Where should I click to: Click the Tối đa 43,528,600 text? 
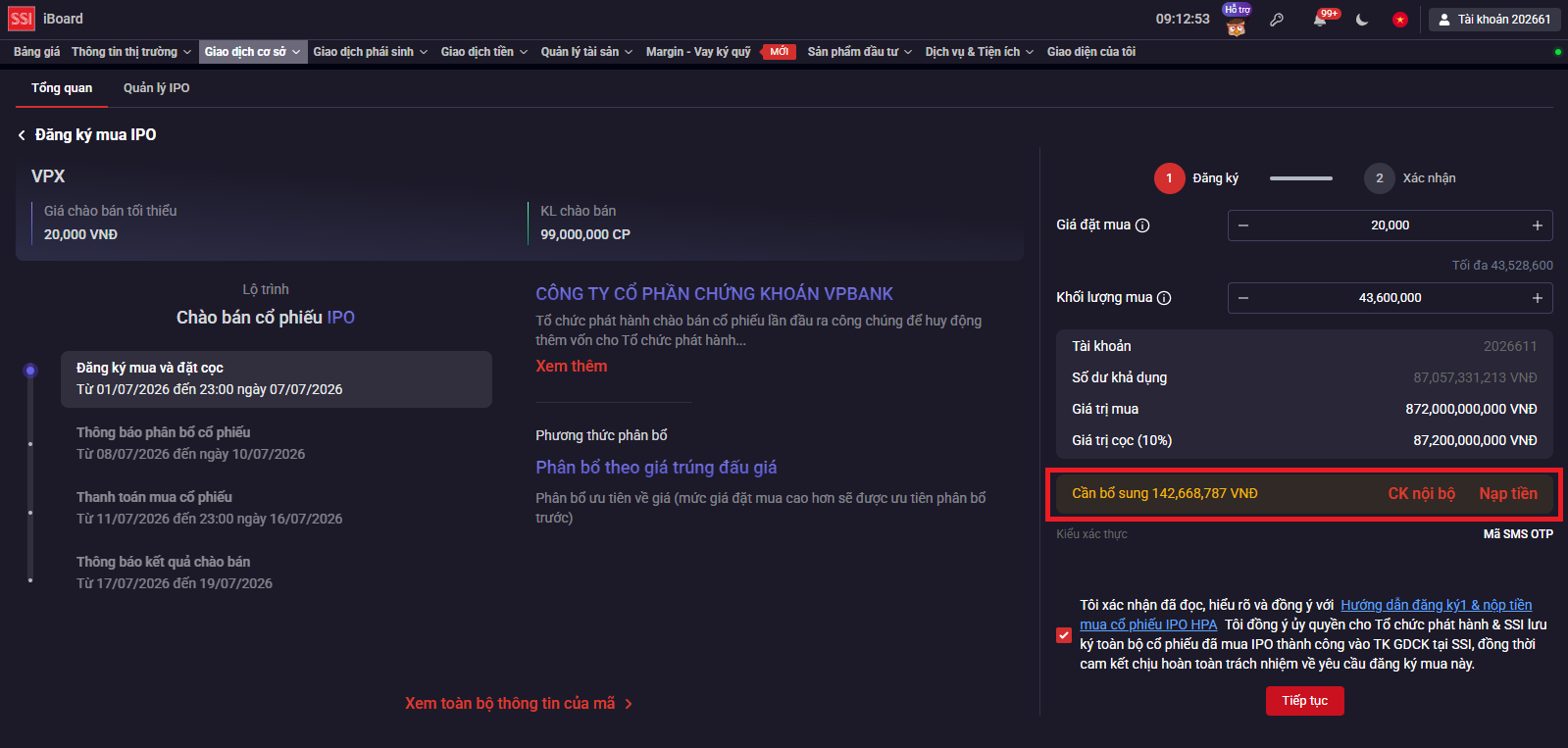(1502, 266)
